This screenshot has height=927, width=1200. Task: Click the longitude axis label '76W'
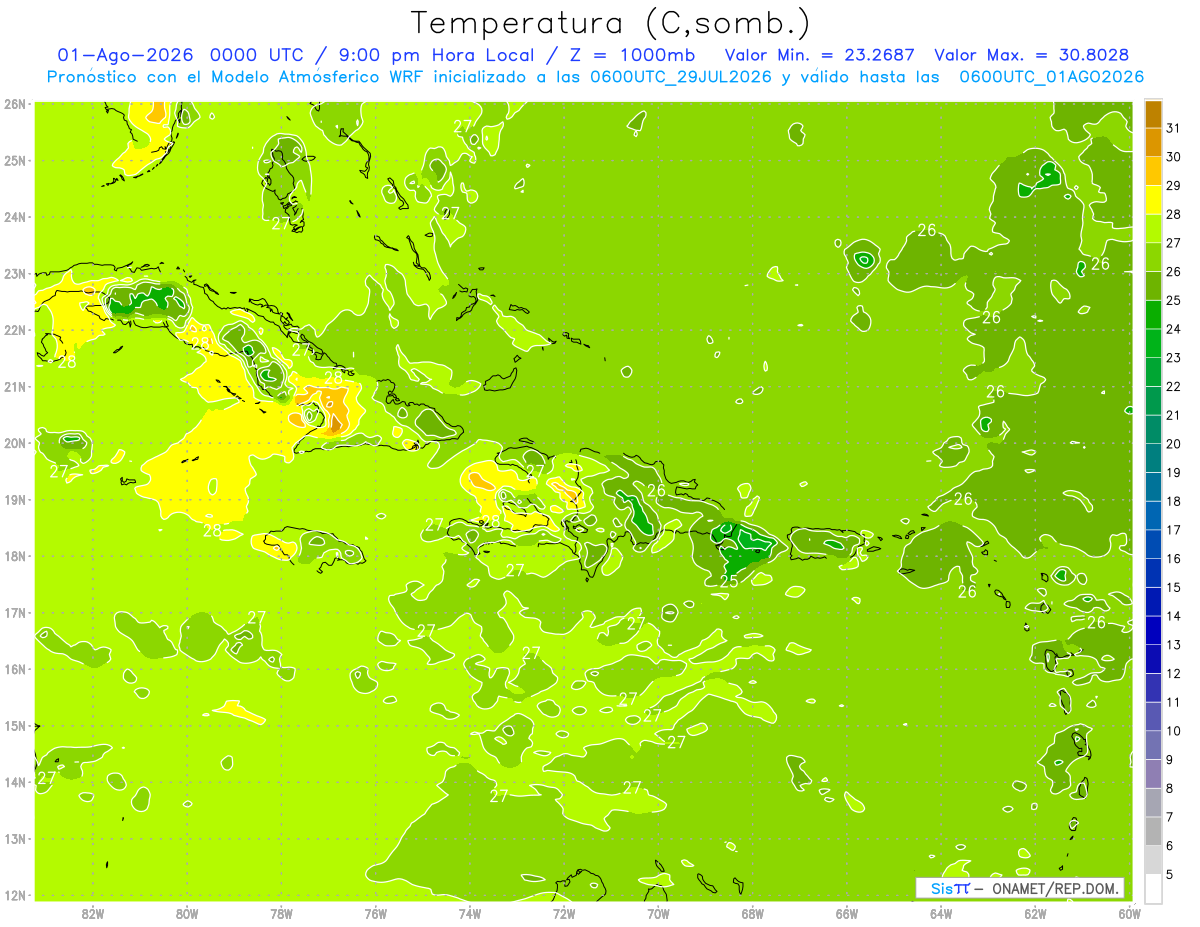point(376,912)
